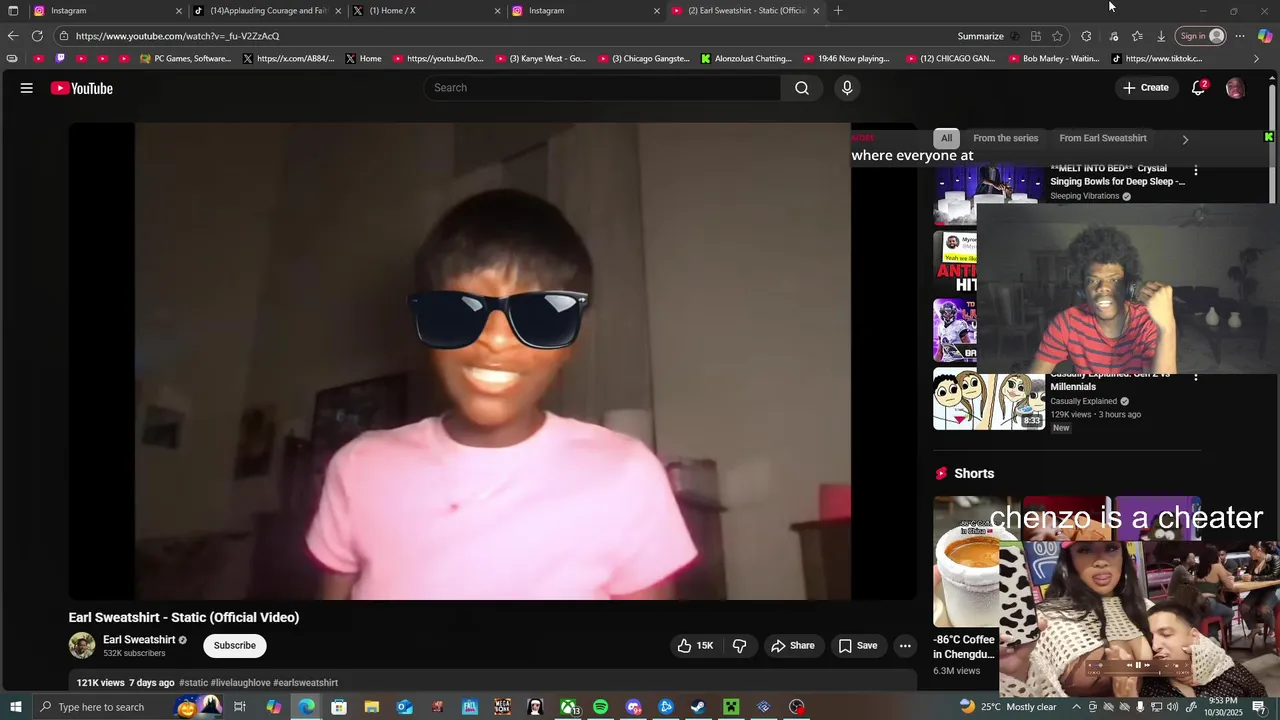This screenshot has height=720, width=1280.
Task: Click the browser Sign in button
Action: tap(1202, 36)
